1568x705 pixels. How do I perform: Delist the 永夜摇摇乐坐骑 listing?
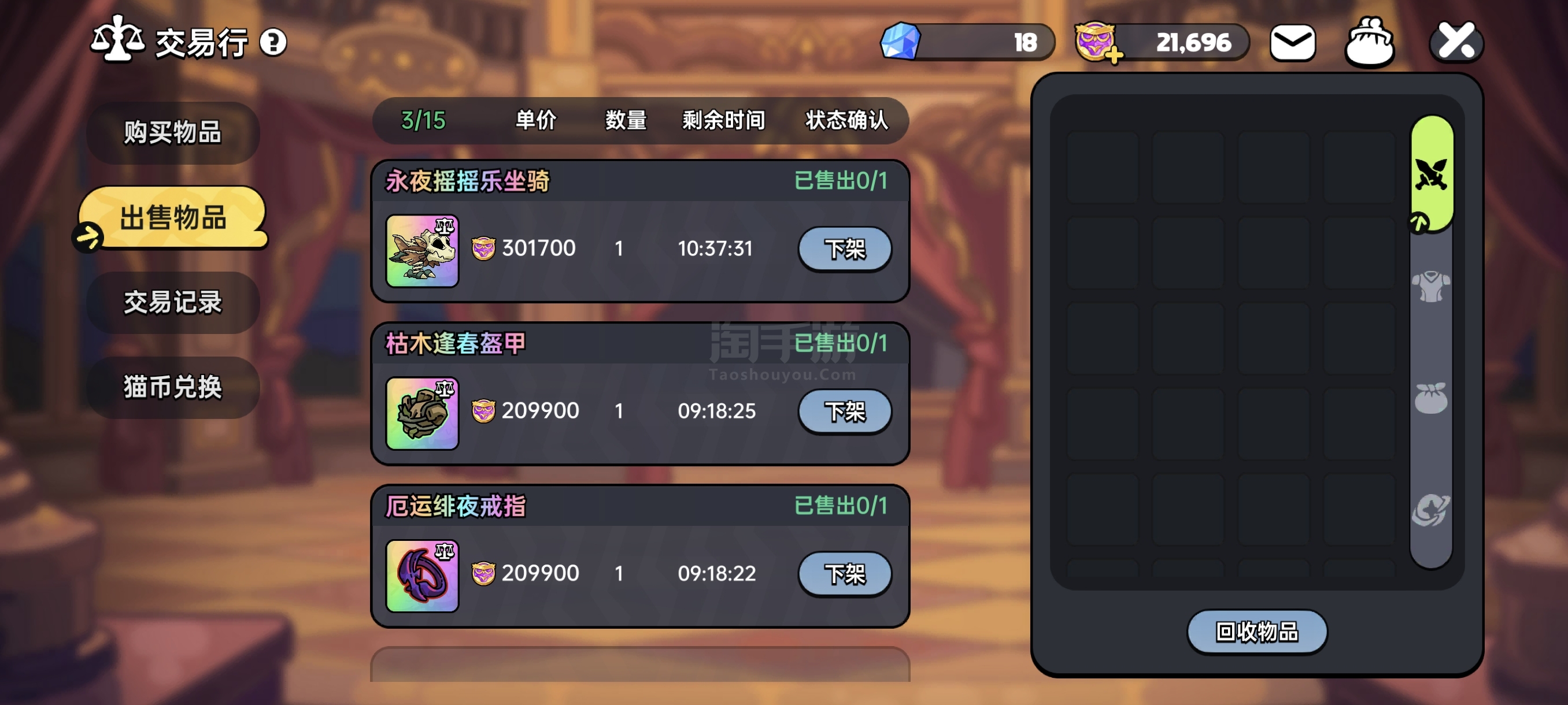click(844, 249)
